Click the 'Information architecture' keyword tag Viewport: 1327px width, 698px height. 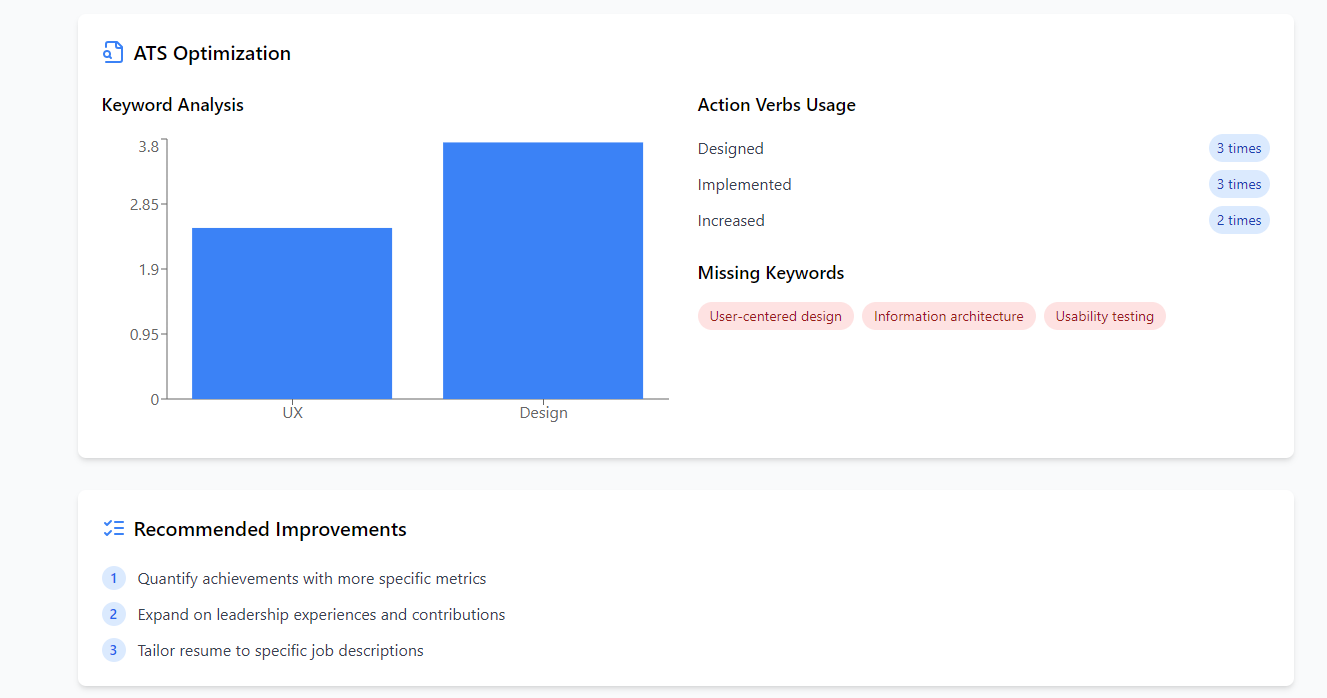(949, 316)
